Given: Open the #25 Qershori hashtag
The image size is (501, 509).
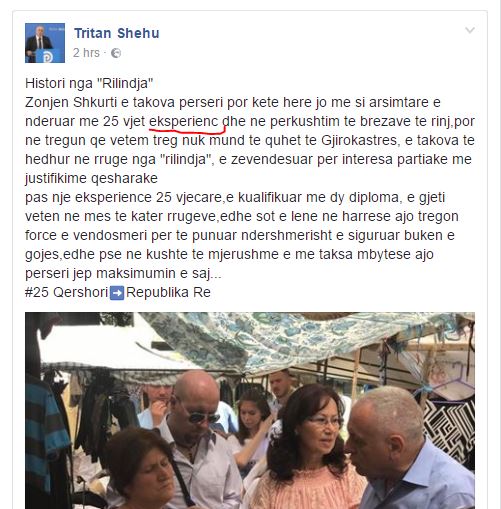Looking at the screenshot, I should click(67, 292).
